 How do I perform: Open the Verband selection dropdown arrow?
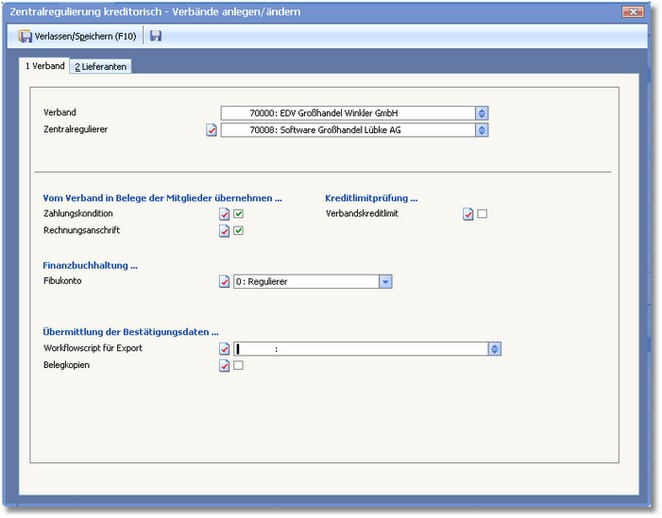point(482,113)
